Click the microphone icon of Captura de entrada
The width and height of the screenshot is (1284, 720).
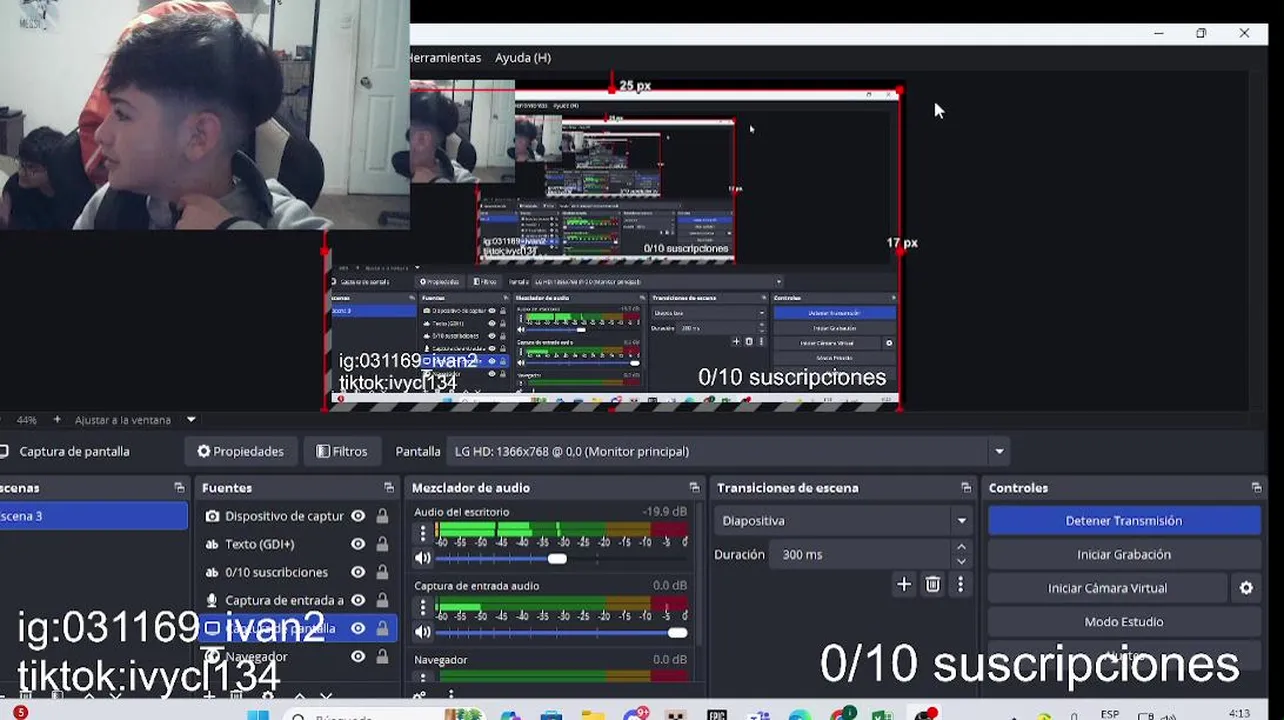coord(212,600)
